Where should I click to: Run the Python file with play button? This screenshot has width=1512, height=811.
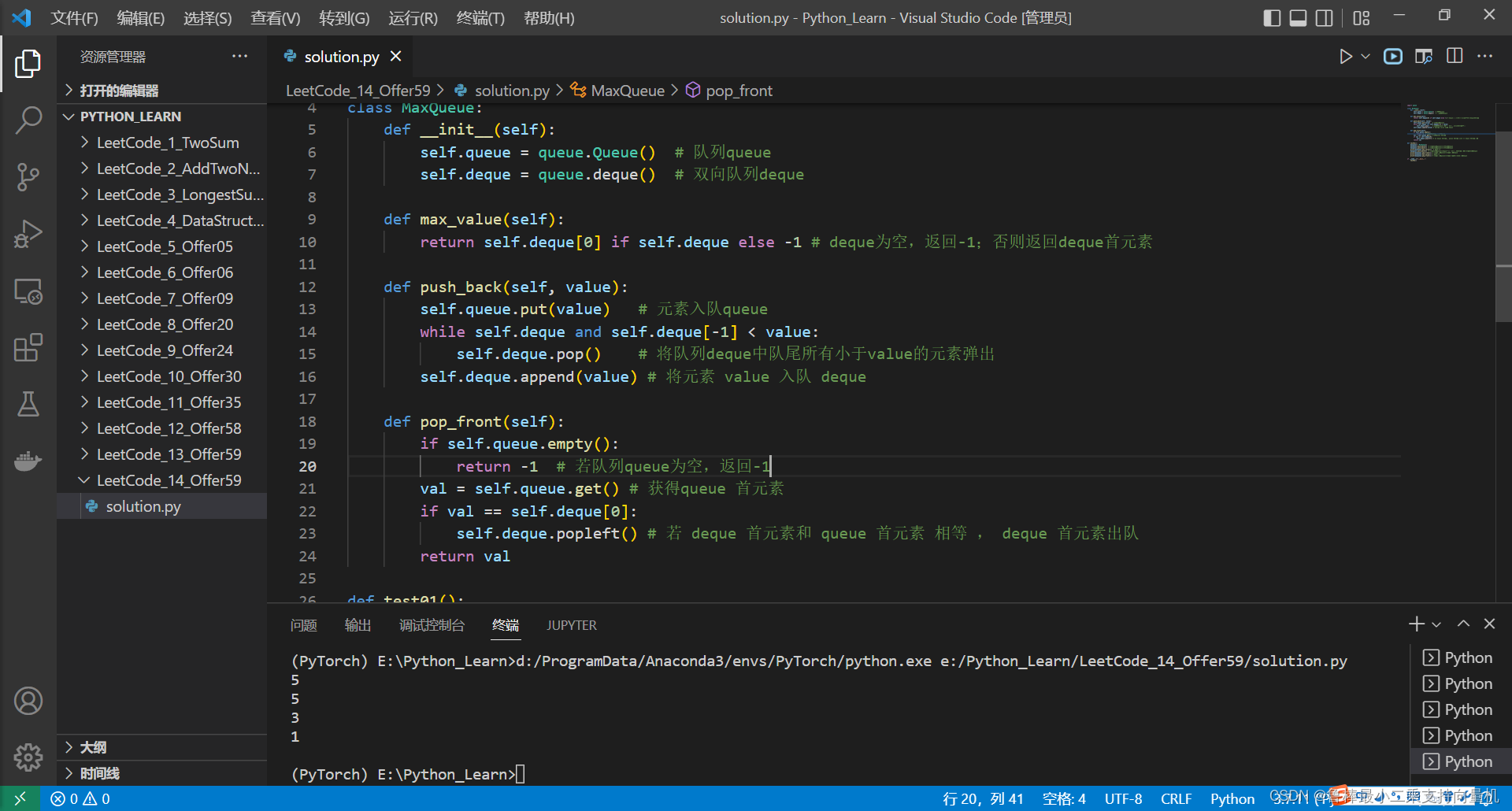[x=1345, y=57]
